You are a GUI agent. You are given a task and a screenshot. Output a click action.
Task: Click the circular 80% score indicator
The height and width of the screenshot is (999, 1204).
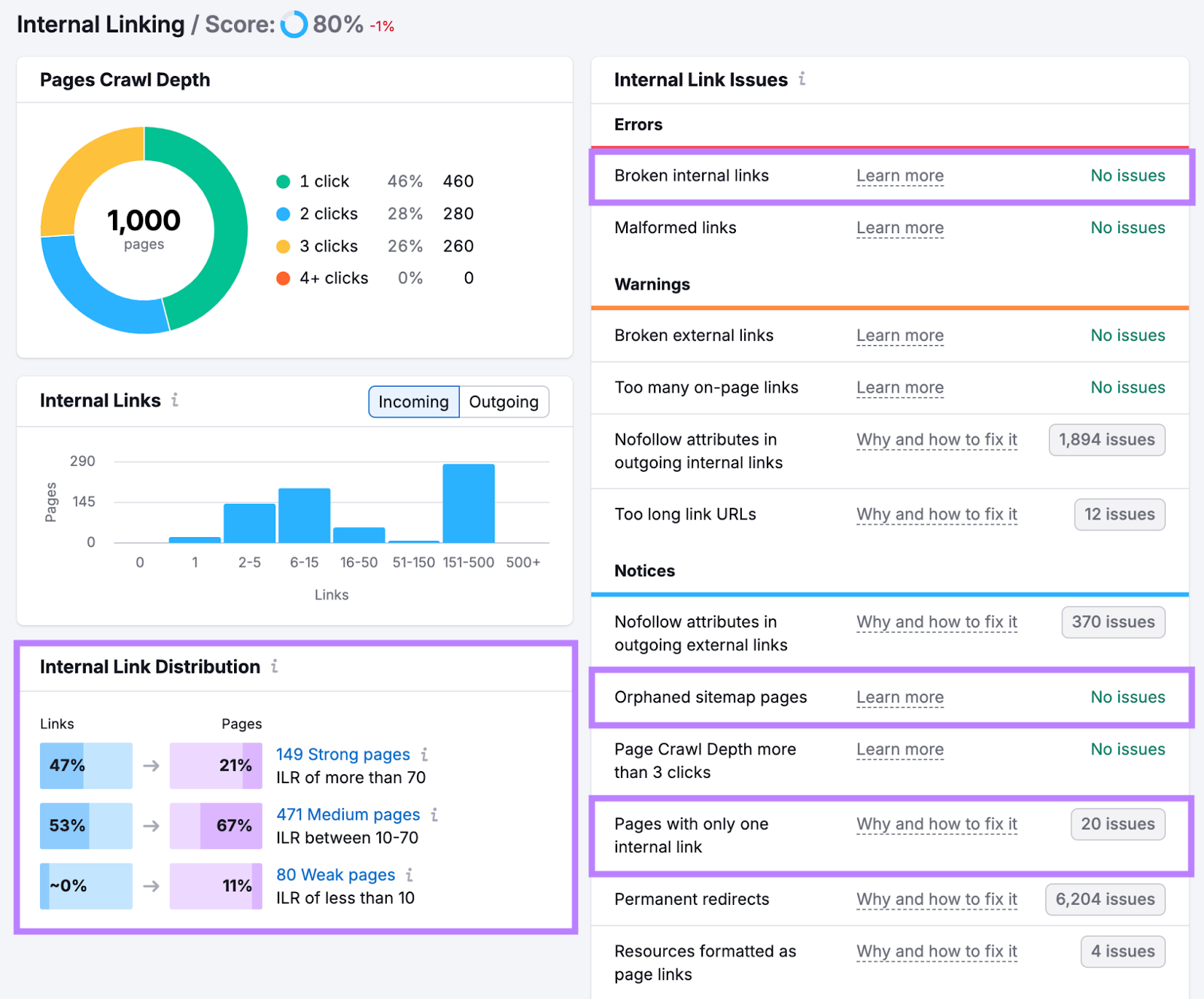[292, 25]
